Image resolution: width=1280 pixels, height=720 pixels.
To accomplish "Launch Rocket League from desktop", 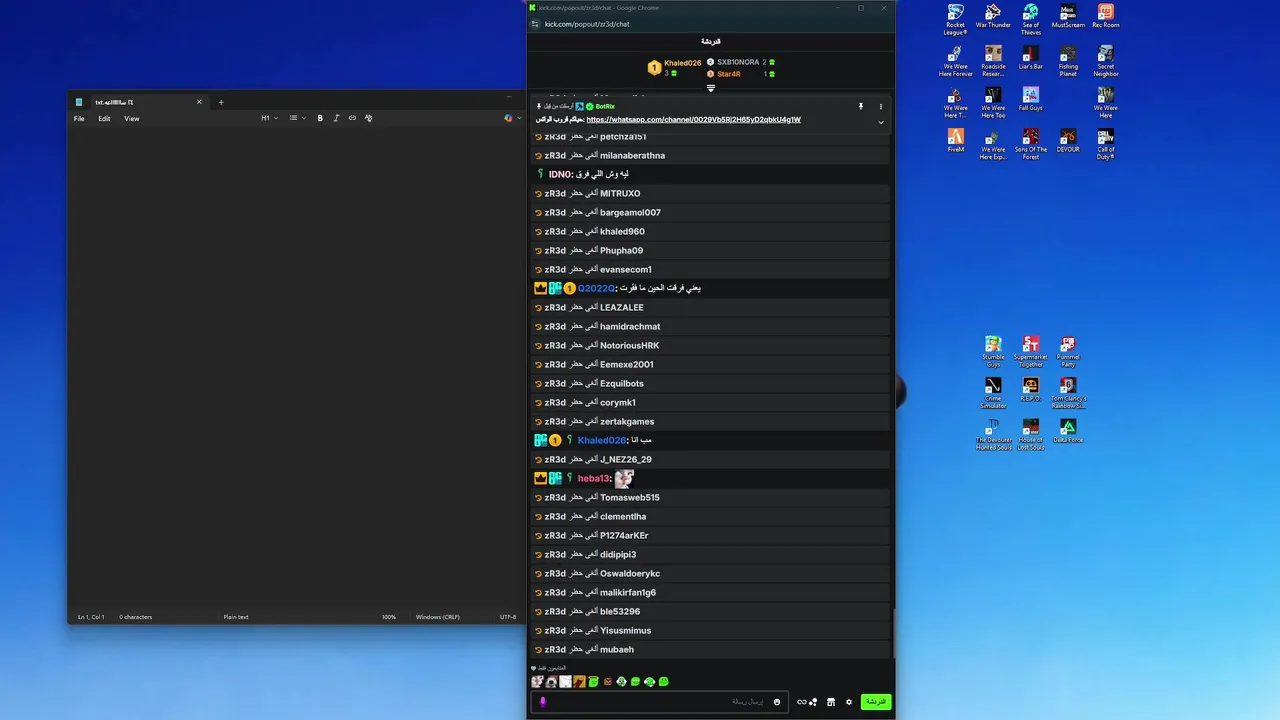I will [x=955, y=19].
